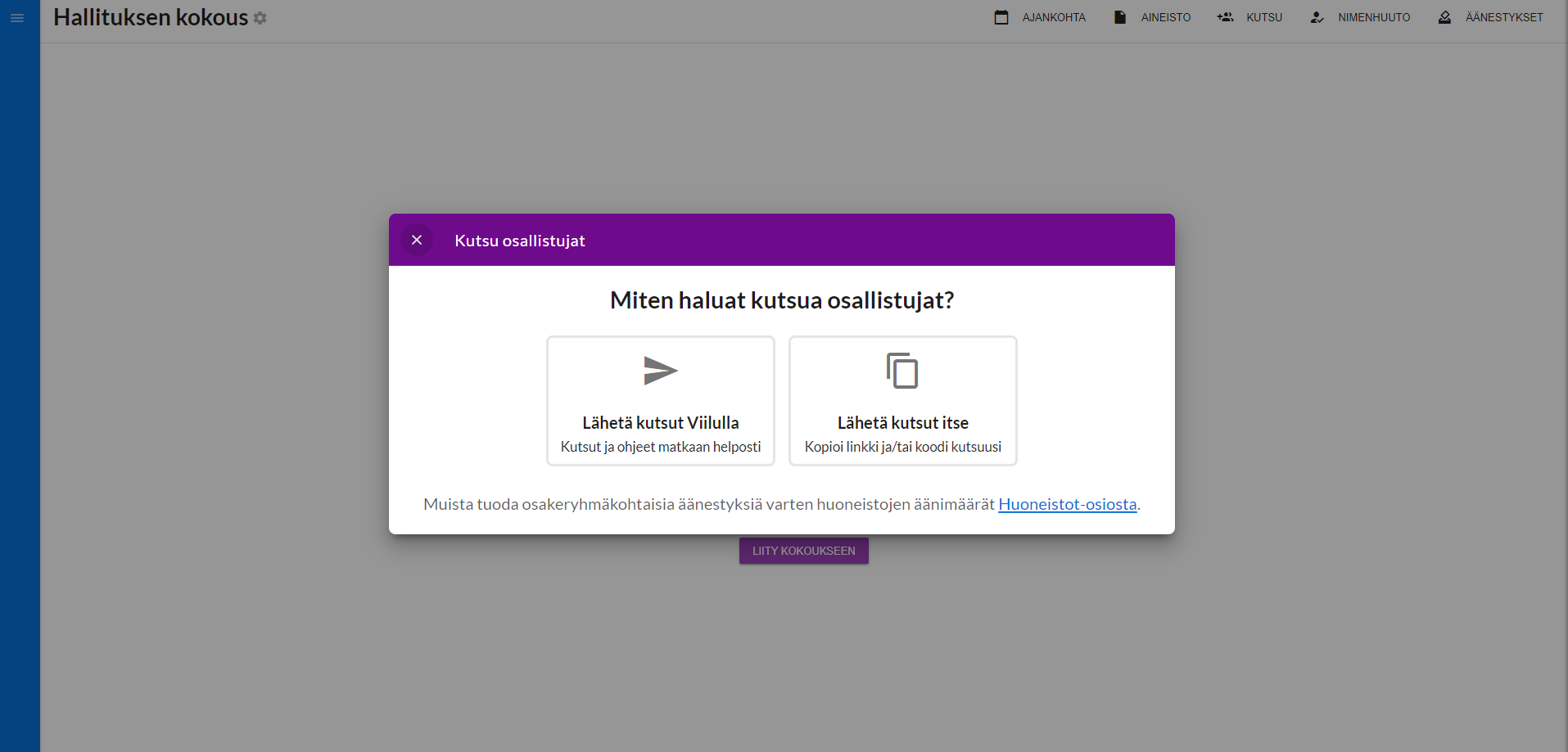Click the document icon for Aineisto
The height and width of the screenshot is (752, 1568).
tap(1120, 17)
